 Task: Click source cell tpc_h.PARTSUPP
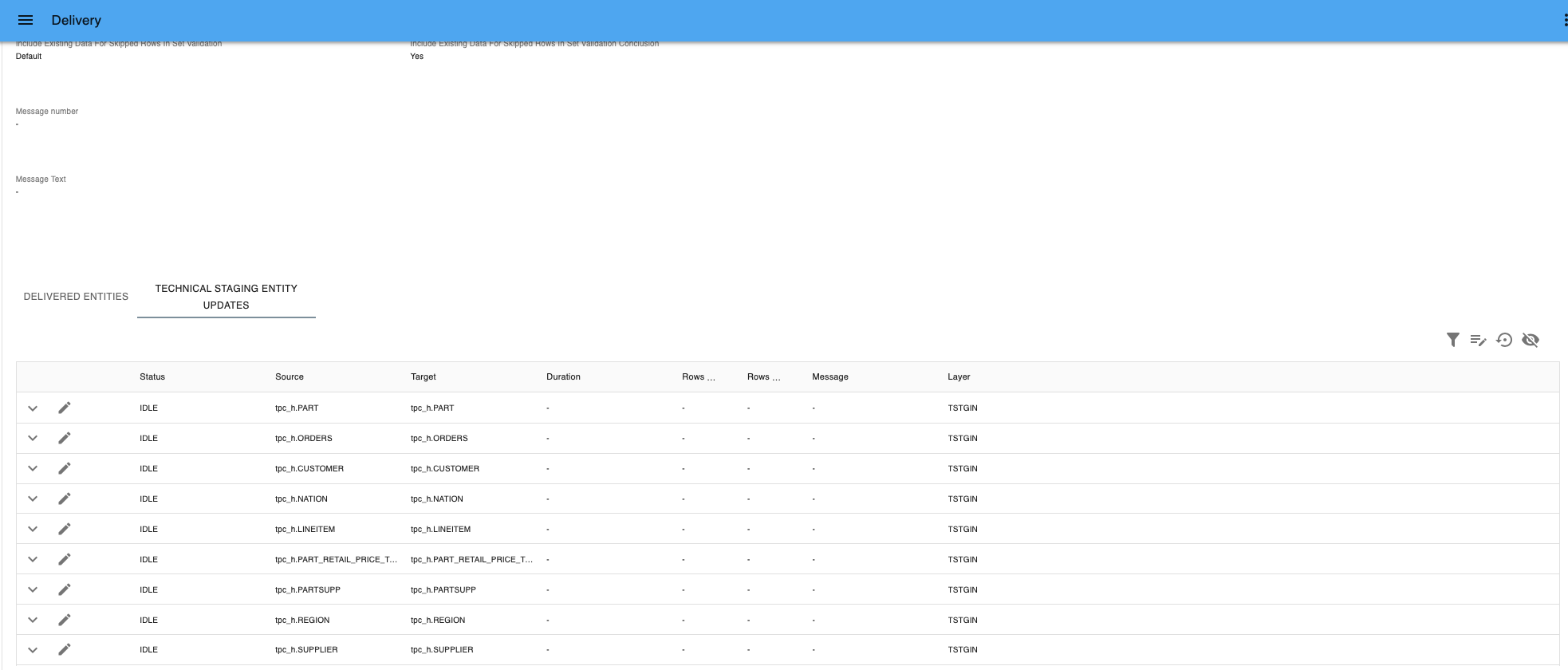[x=308, y=589]
